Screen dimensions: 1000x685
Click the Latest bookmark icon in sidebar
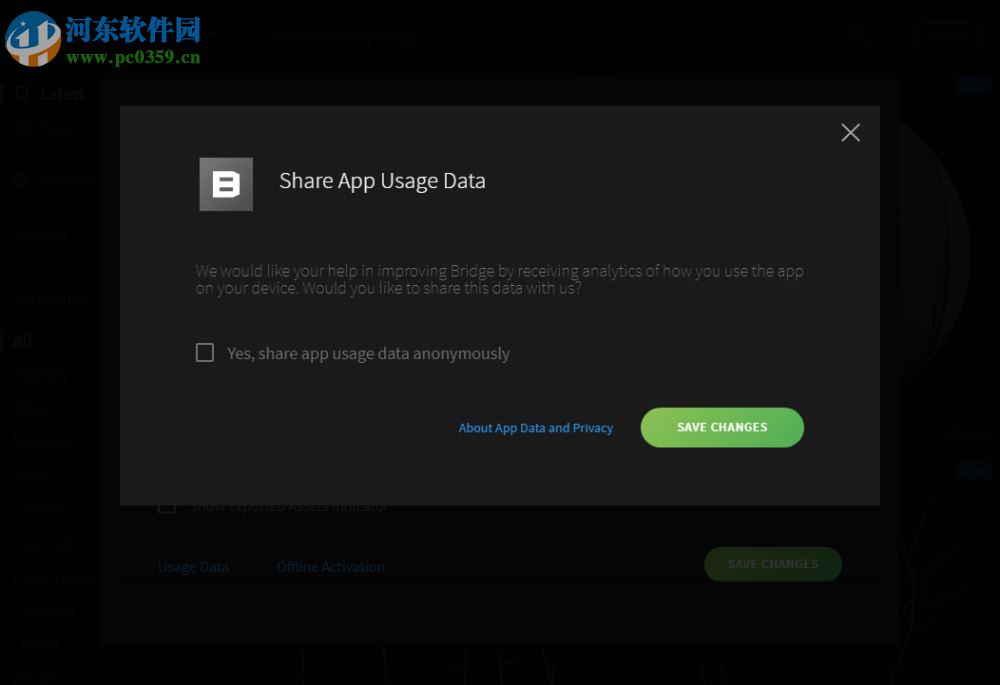(22, 94)
